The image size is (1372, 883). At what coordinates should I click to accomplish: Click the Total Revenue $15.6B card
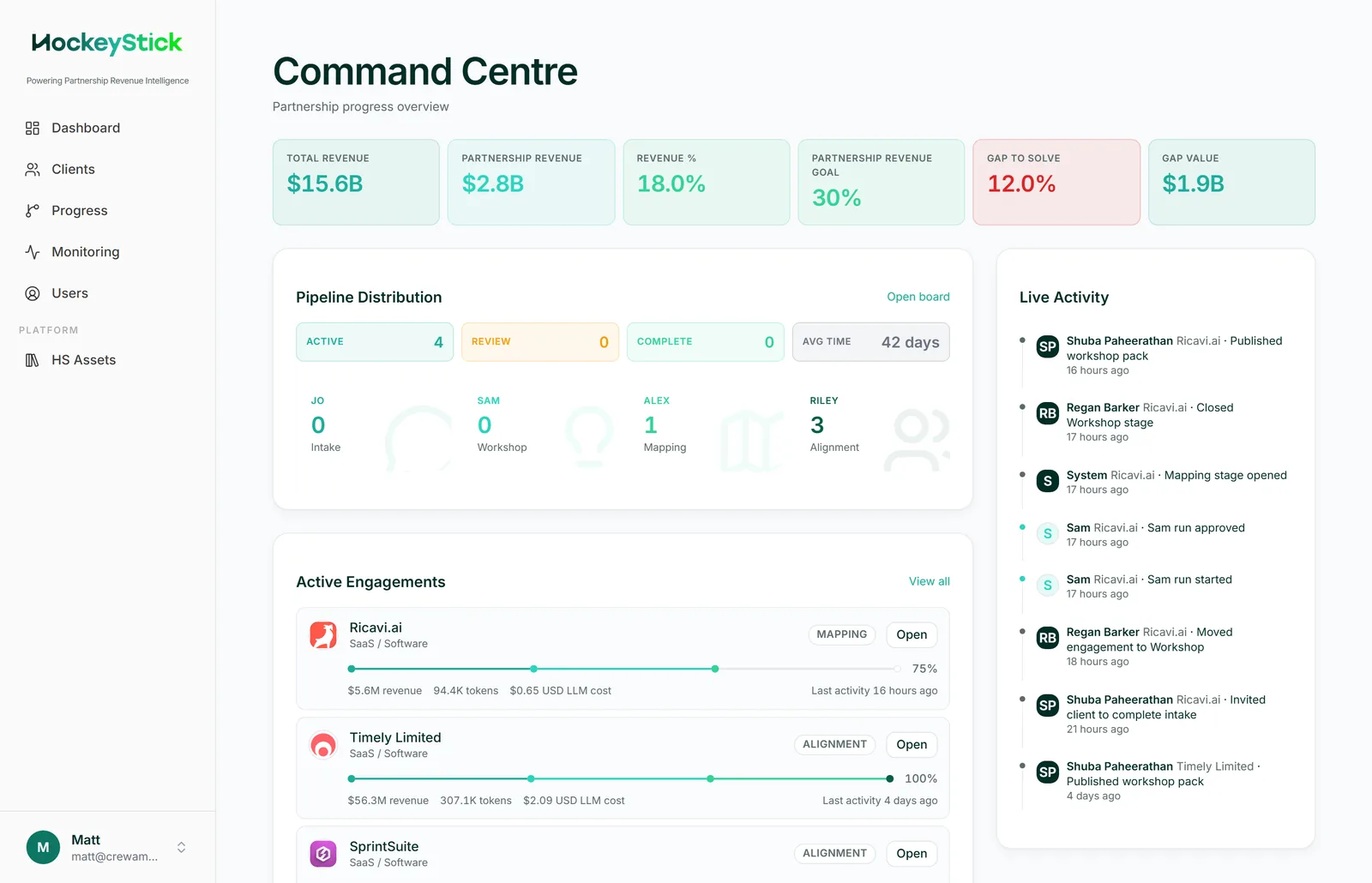pyautogui.click(x=356, y=183)
